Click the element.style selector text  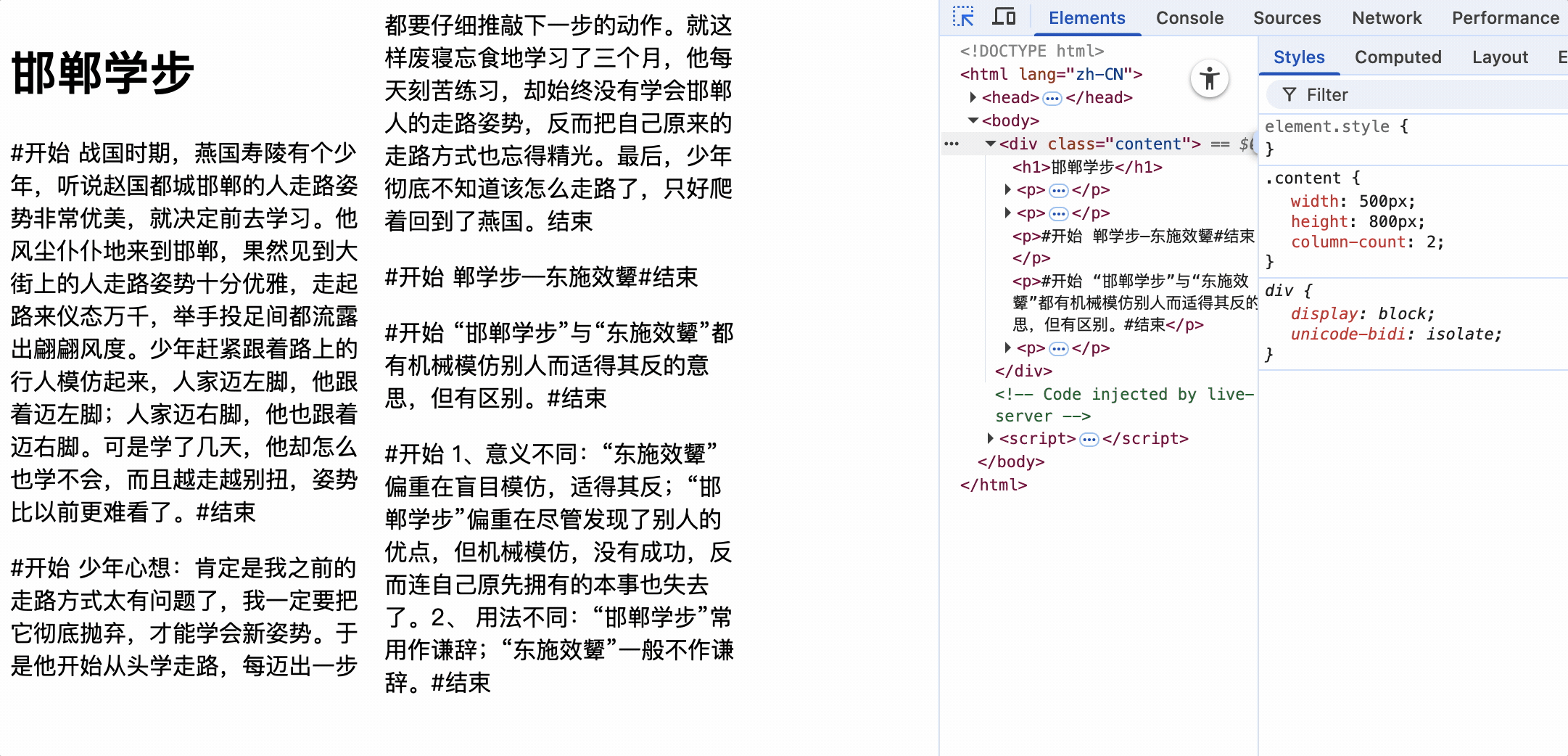click(x=1327, y=126)
